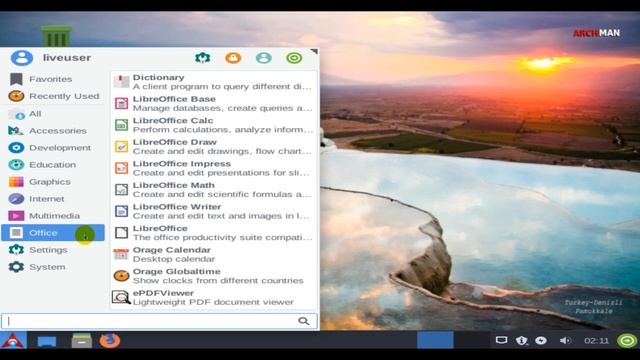640x360 pixels.
Task: Select the Internet category
Action: [53, 199]
